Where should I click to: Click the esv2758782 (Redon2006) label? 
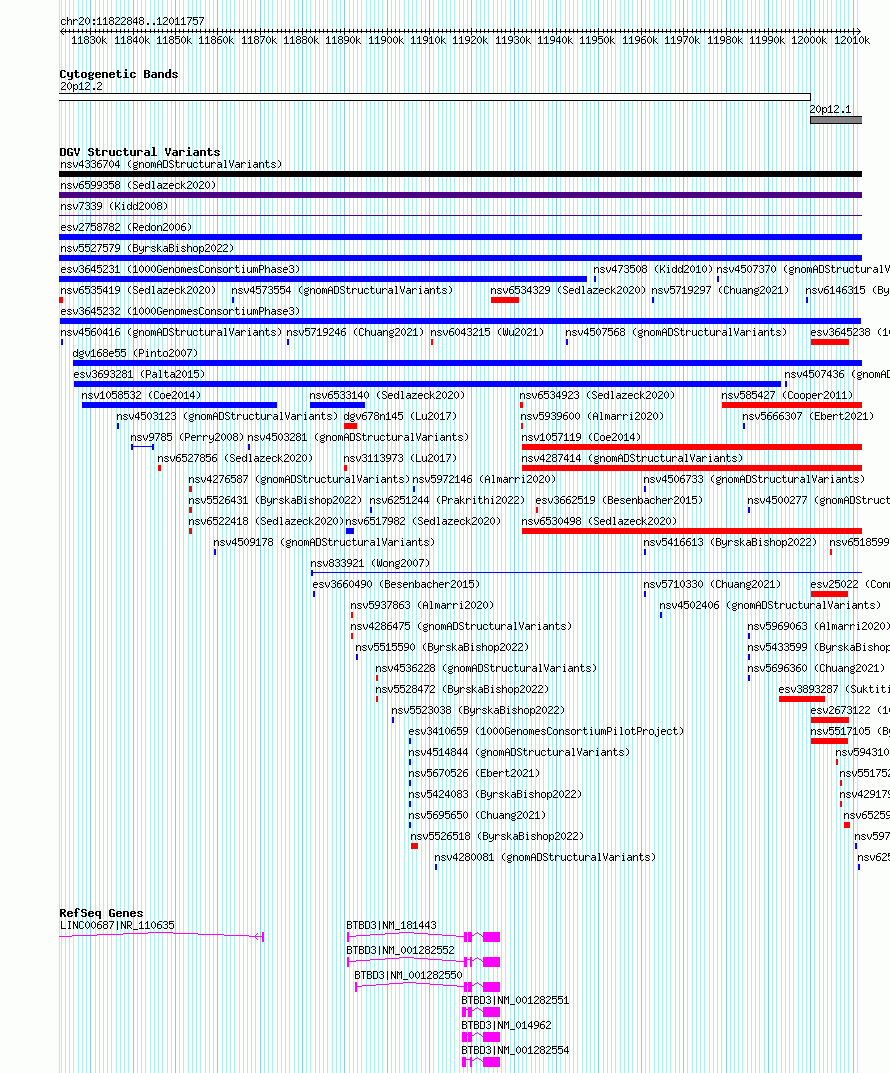pos(126,227)
